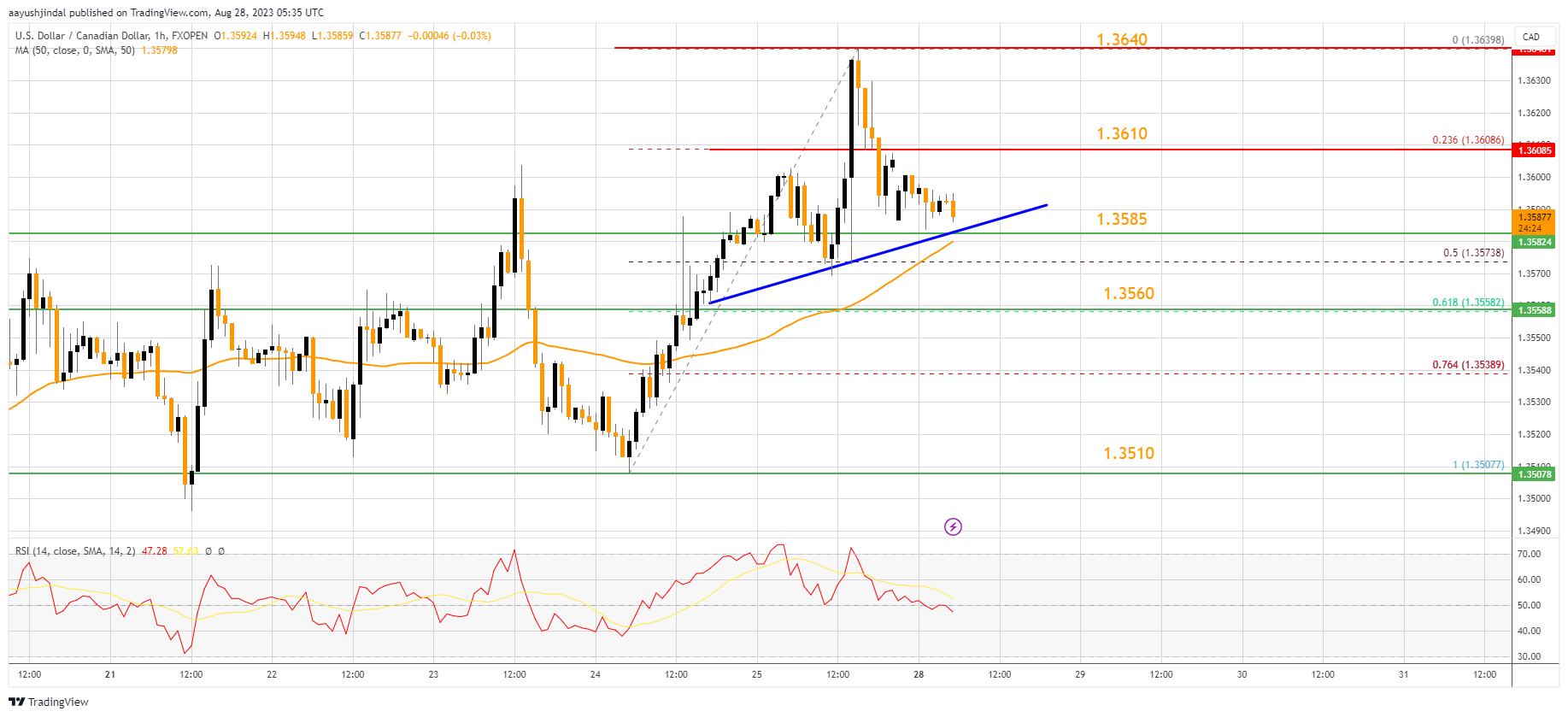Click the 70.00 RSI axis level
The height and width of the screenshot is (717, 1568).
coord(1529,554)
